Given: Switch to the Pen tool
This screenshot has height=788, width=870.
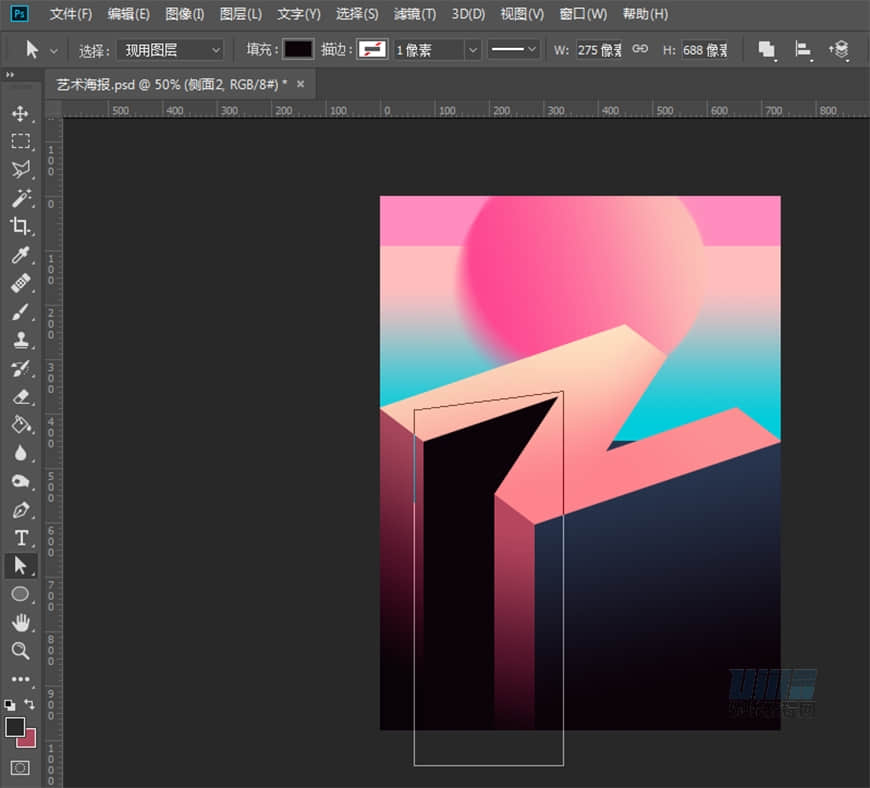Looking at the screenshot, I should tap(20, 510).
